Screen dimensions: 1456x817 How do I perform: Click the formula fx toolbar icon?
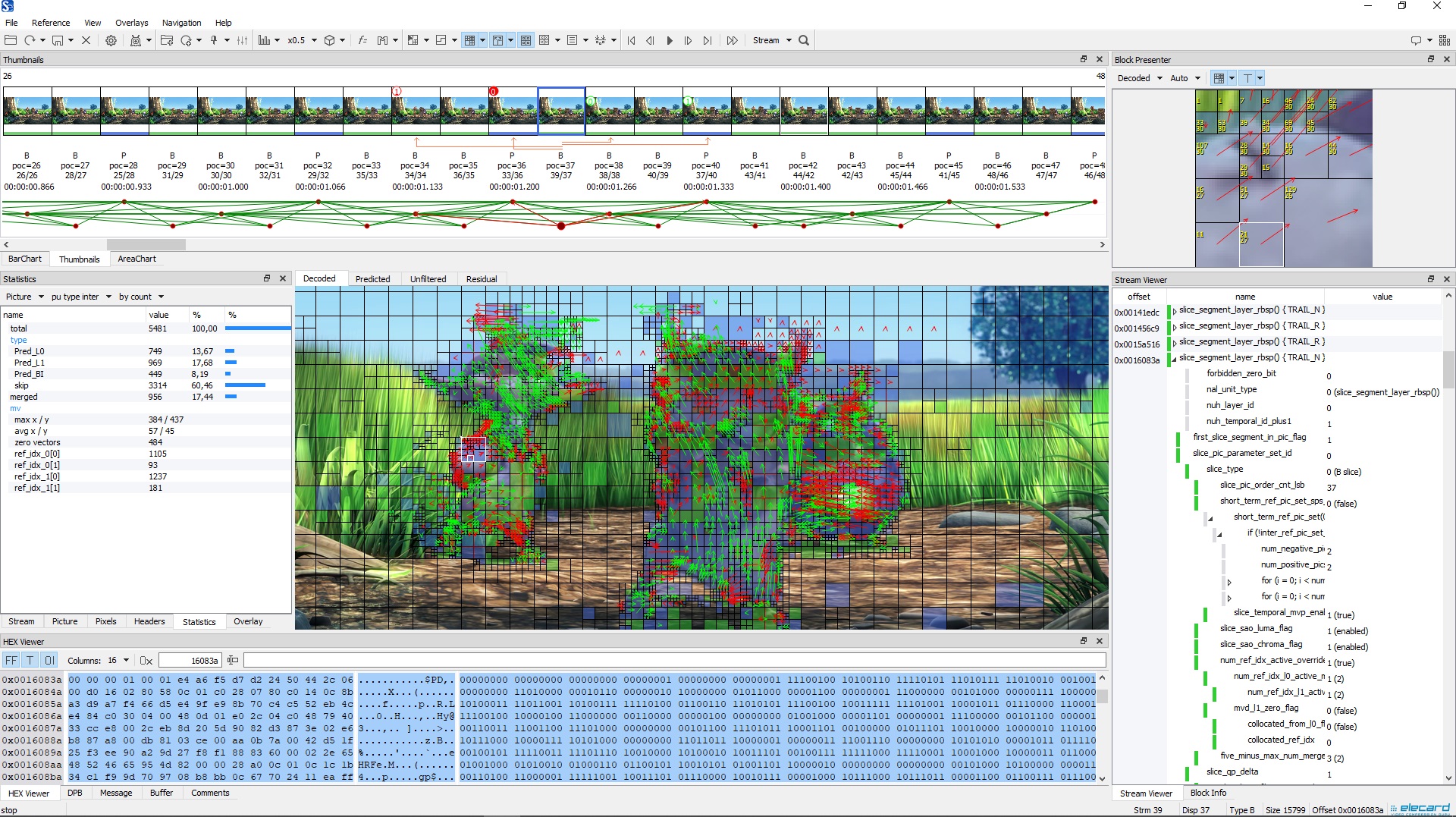pos(362,41)
